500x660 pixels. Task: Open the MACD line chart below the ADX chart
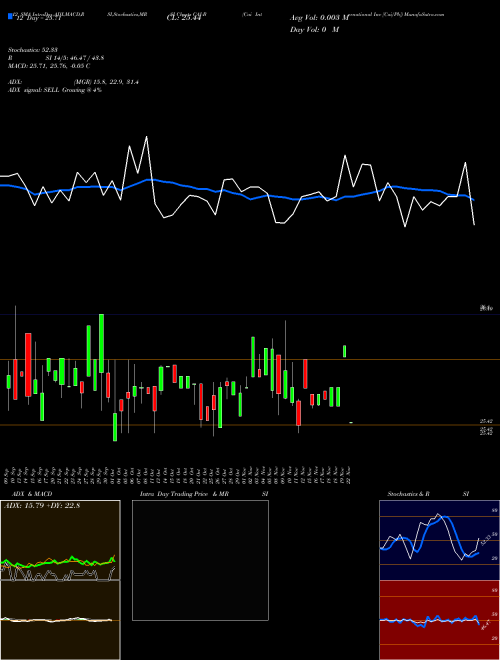pyautogui.click(x=60, y=620)
